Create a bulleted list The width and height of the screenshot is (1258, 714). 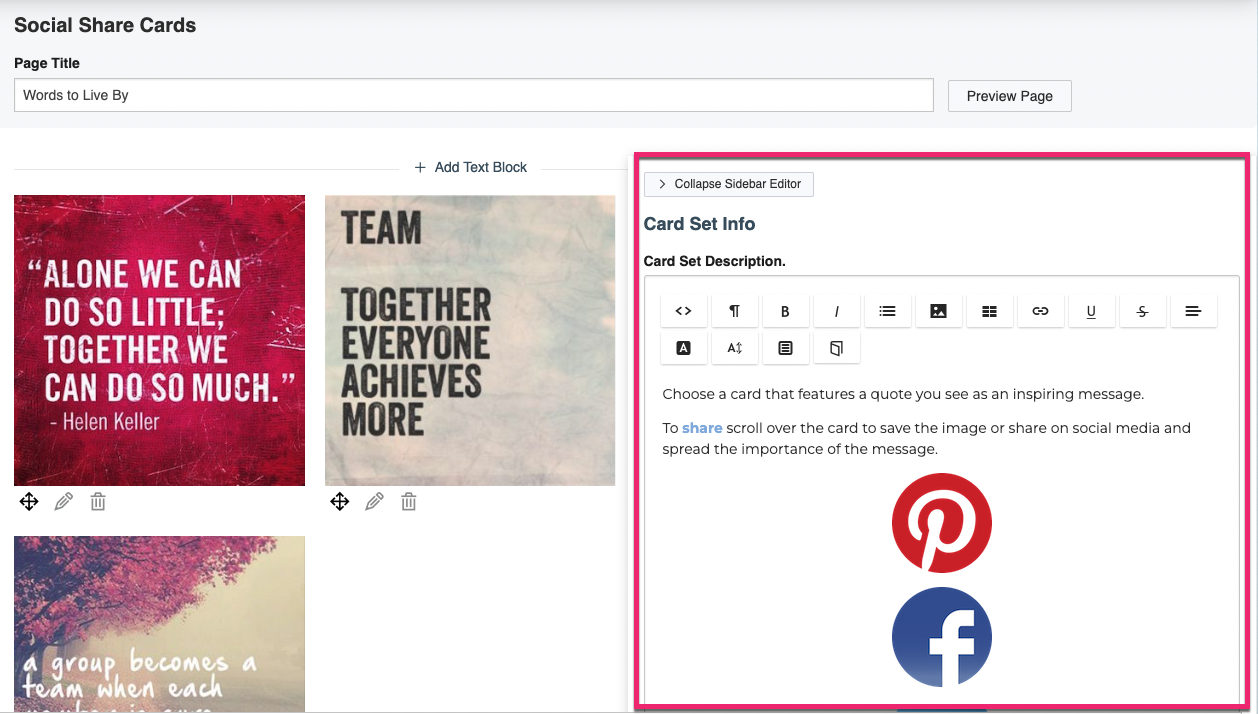888,310
